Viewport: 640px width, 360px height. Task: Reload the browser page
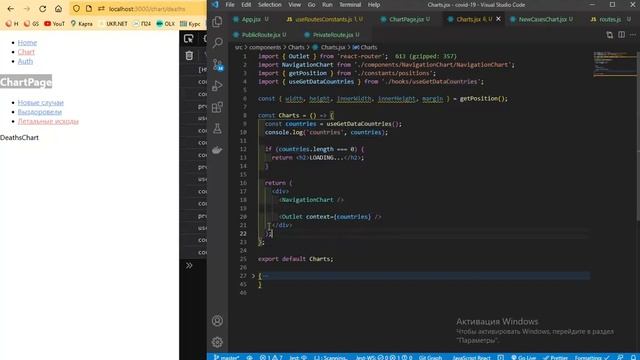coord(42,9)
